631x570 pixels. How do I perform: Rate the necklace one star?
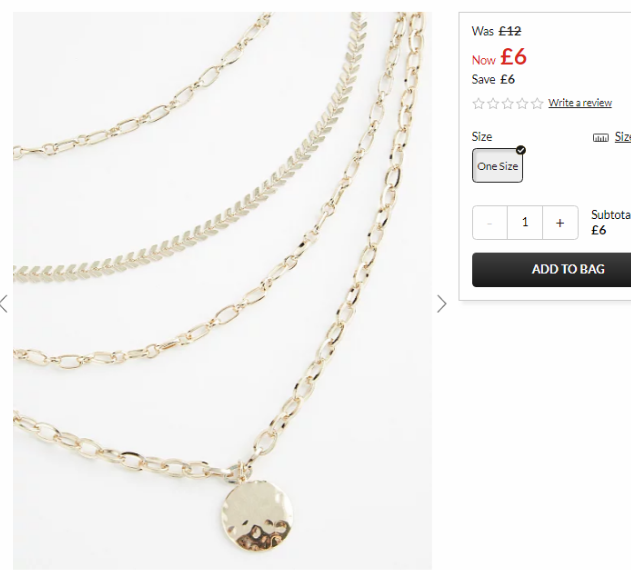(478, 103)
